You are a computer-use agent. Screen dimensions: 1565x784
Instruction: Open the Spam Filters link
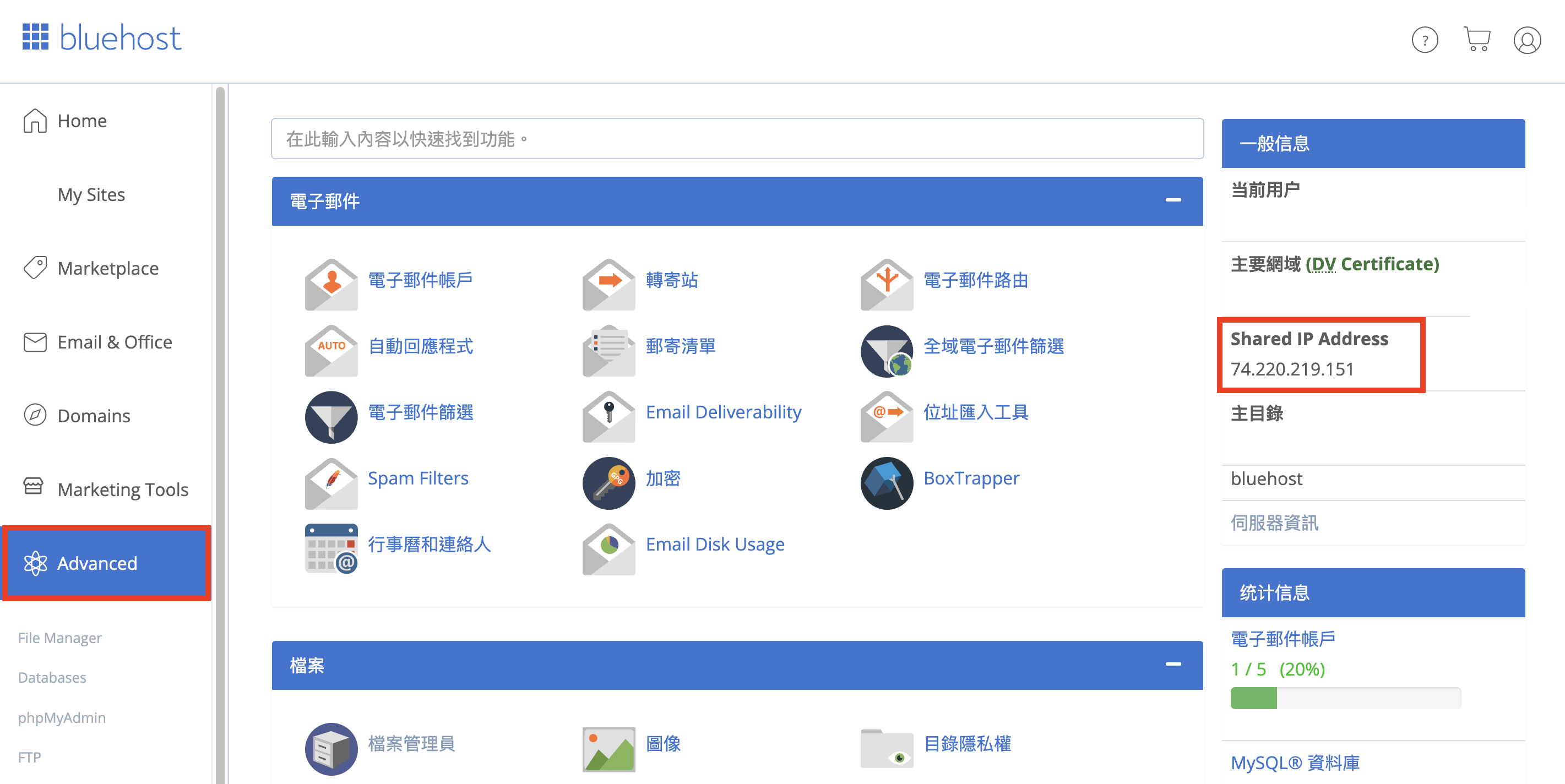point(418,478)
